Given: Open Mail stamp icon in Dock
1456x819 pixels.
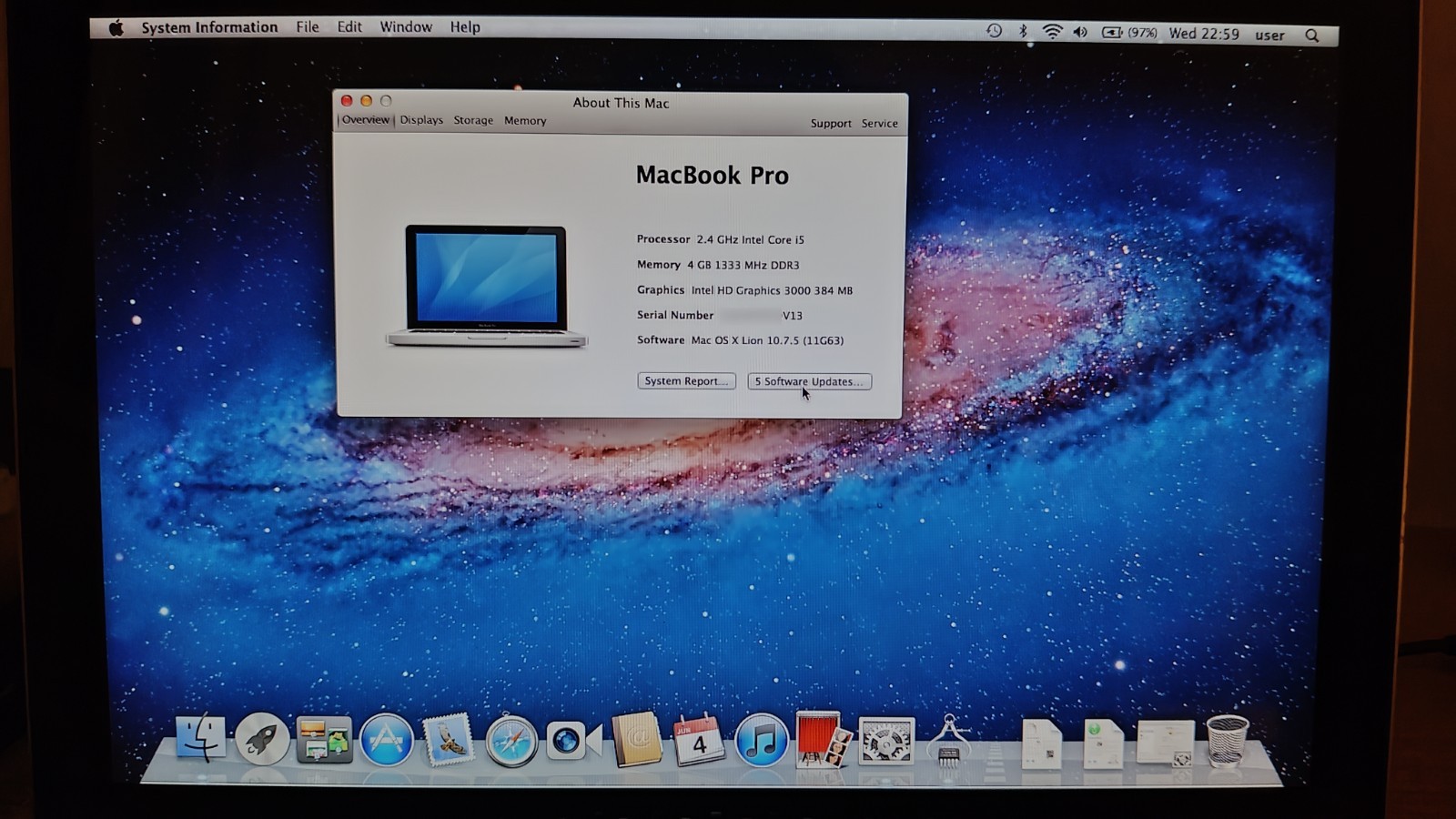Looking at the screenshot, I should pos(448,739).
